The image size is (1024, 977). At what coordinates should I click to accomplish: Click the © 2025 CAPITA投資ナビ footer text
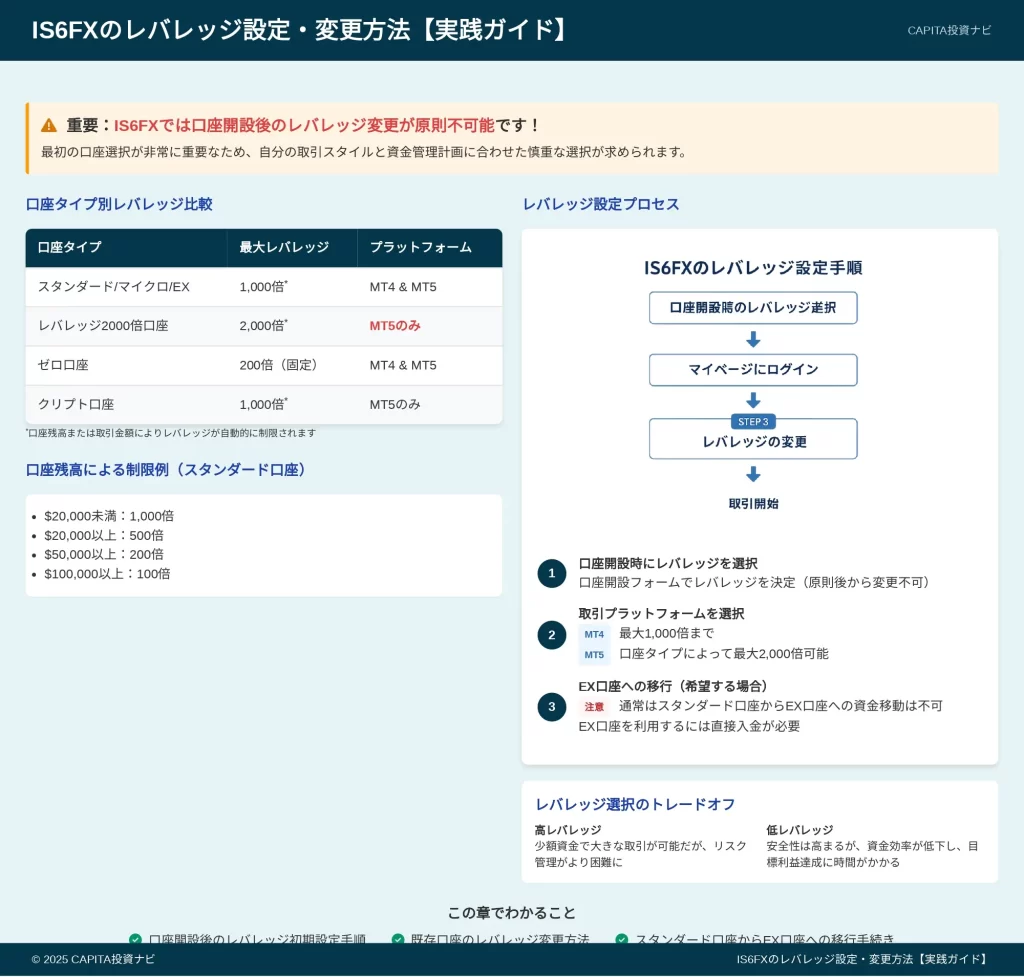tap(93, 959)
